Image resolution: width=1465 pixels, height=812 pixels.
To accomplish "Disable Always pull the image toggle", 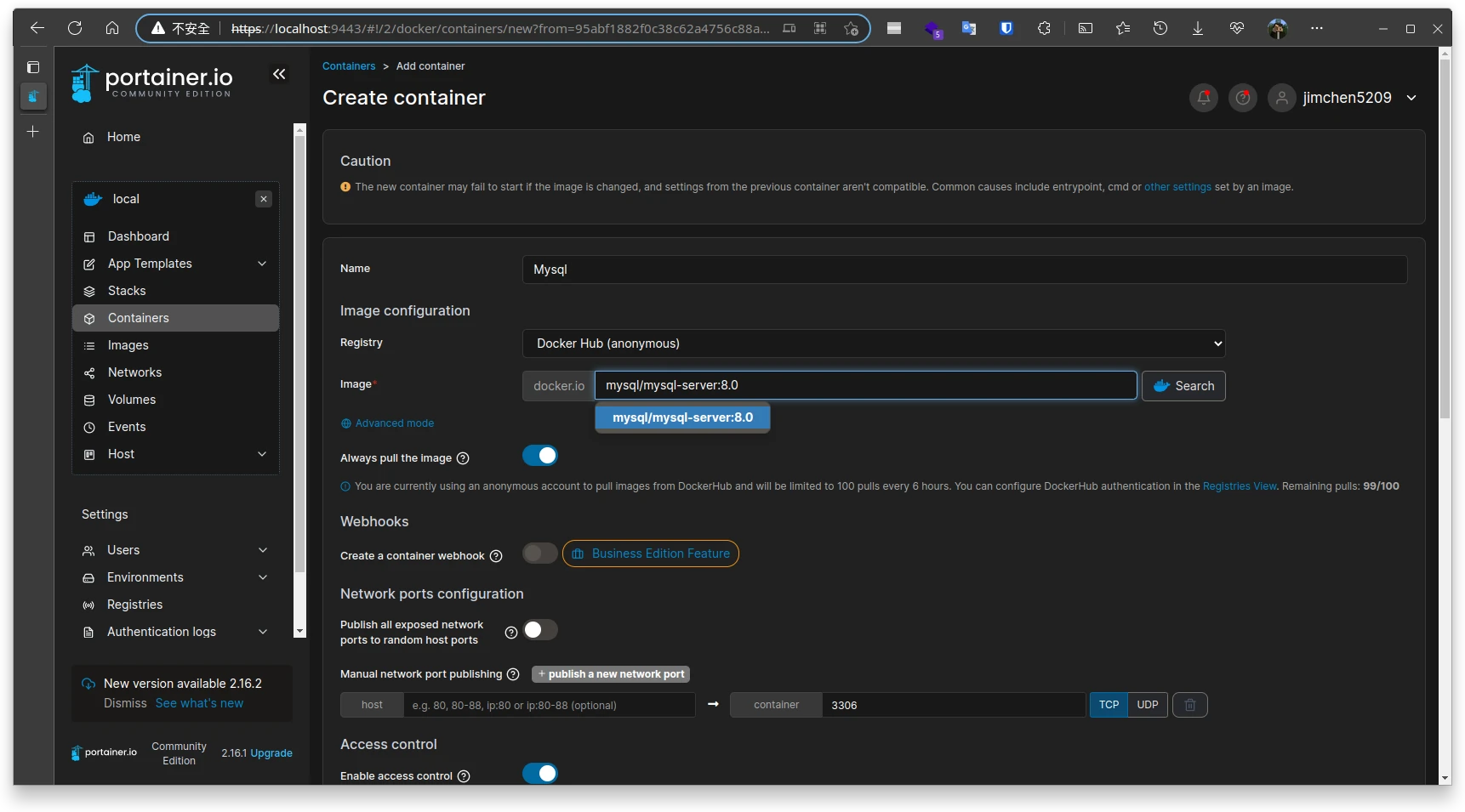I will [x=539, y=456].
